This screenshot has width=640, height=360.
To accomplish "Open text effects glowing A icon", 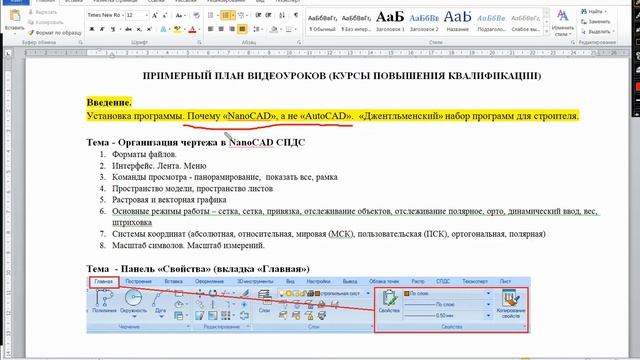I will click(x=164, y=29).
